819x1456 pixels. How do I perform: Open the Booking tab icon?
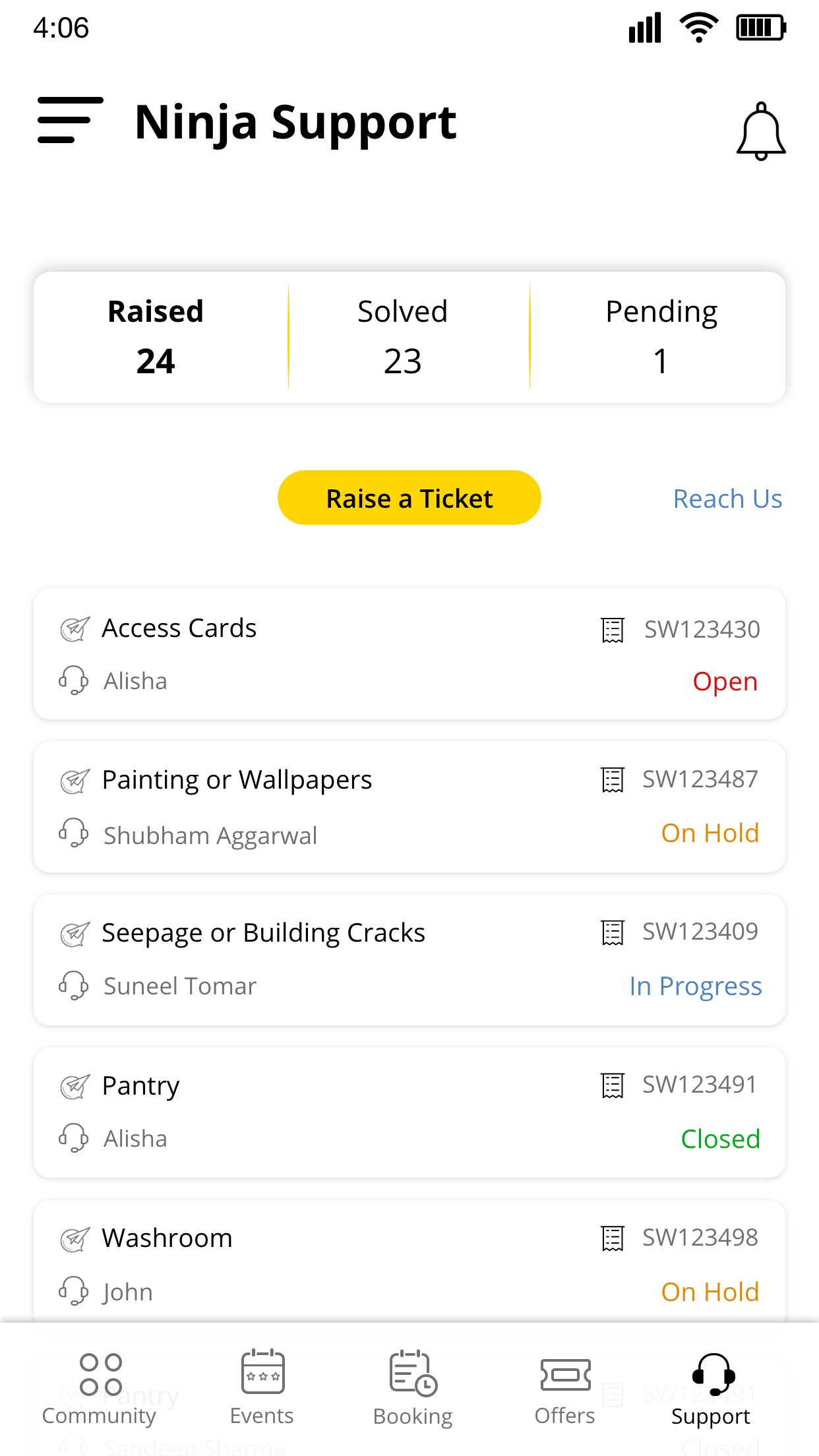(x=413, y=1373)
